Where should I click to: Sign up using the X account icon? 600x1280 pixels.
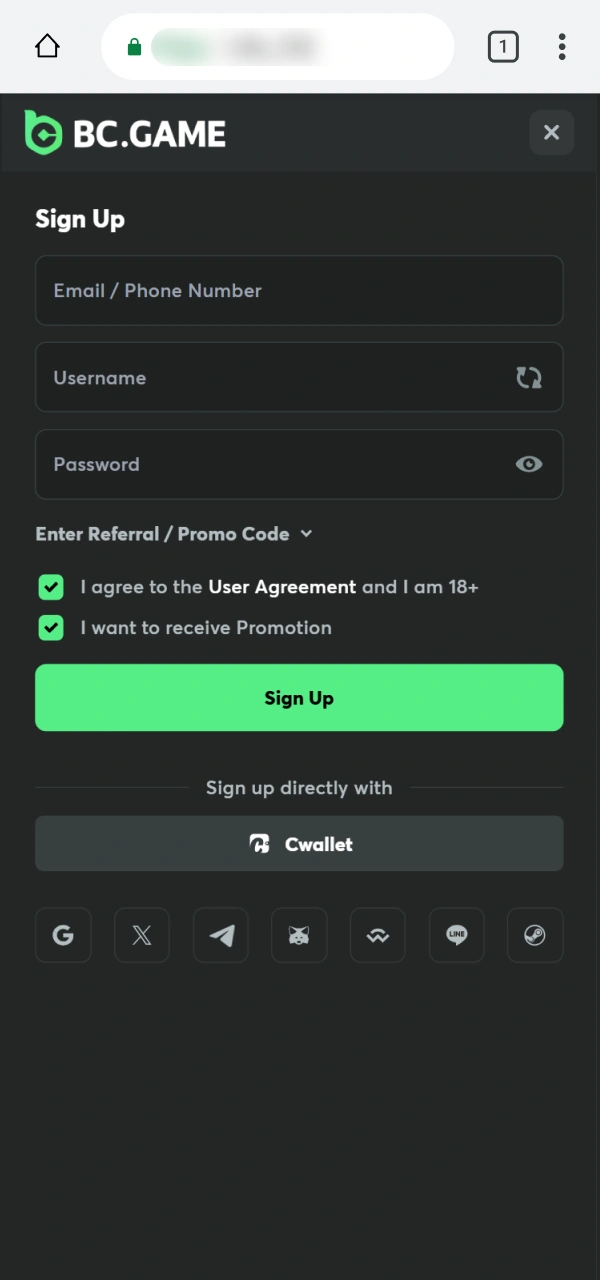(142, 935)
